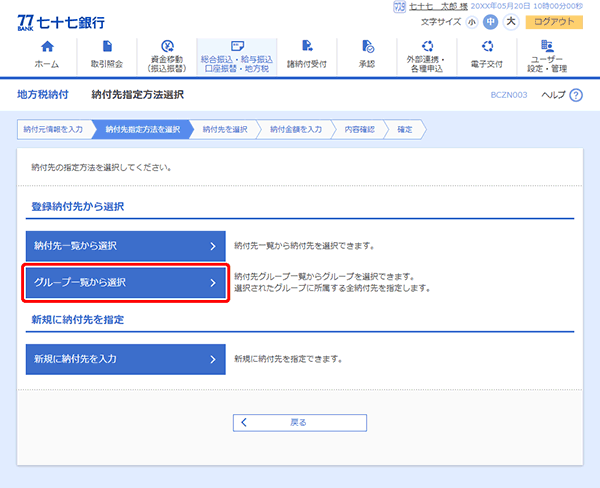Click the ヘルプ help text

coord(553,95)
